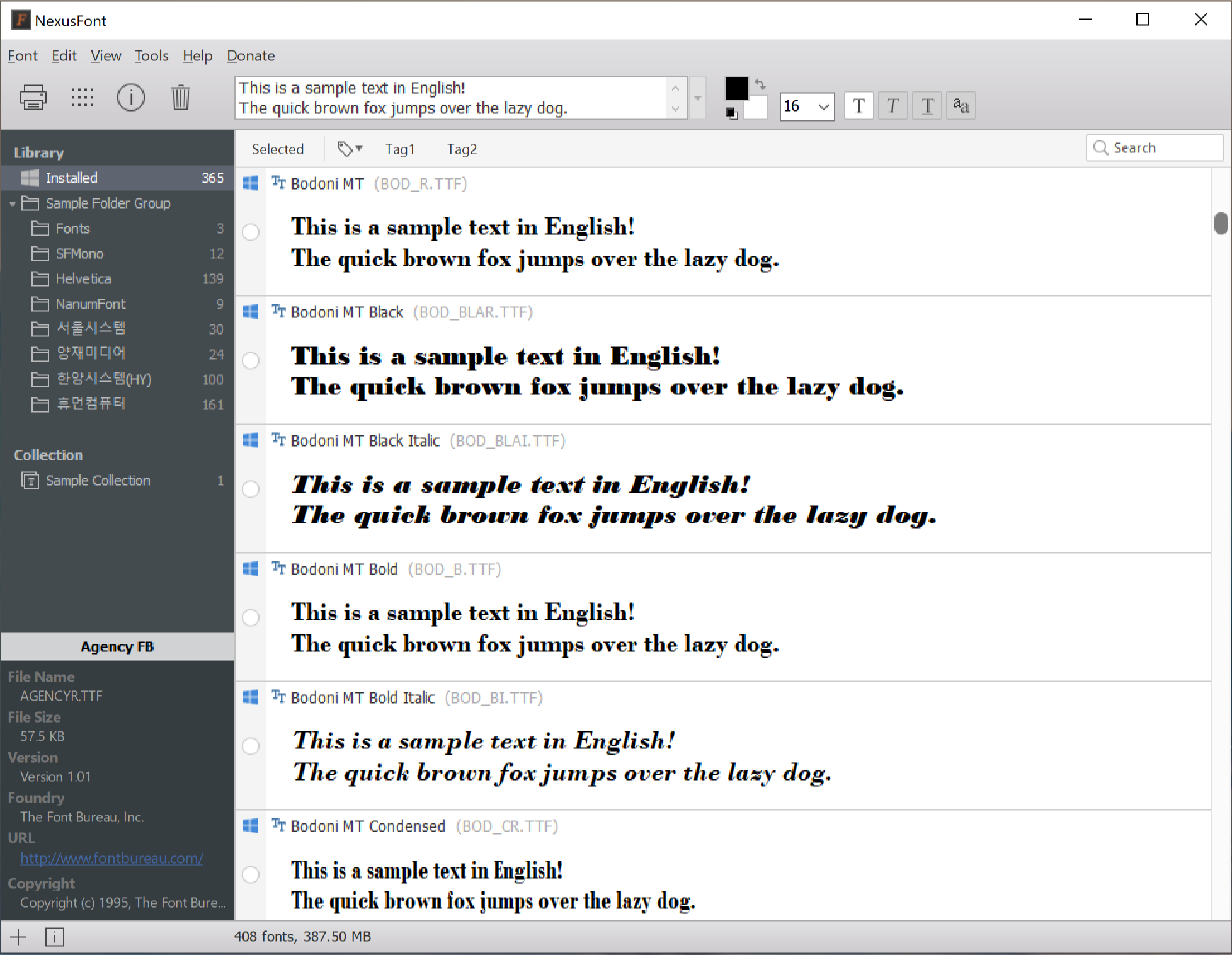Screen dimensions: 1232x955
Task: Click the italic text style button
Action: point(892,104)
